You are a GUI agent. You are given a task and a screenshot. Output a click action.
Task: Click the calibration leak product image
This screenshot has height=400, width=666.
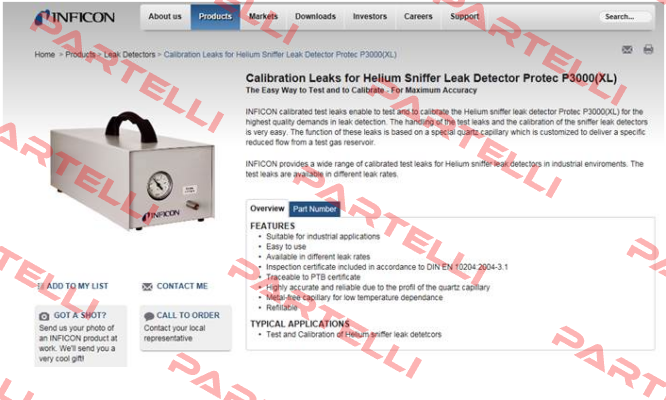click(x=132, y=171)
